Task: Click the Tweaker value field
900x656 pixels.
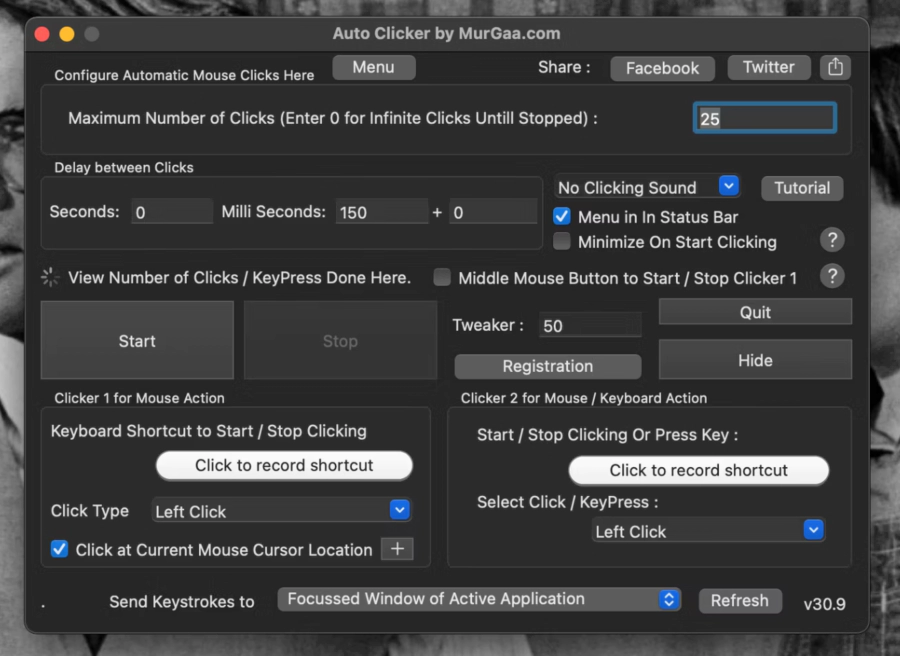Action: point(590,325)
